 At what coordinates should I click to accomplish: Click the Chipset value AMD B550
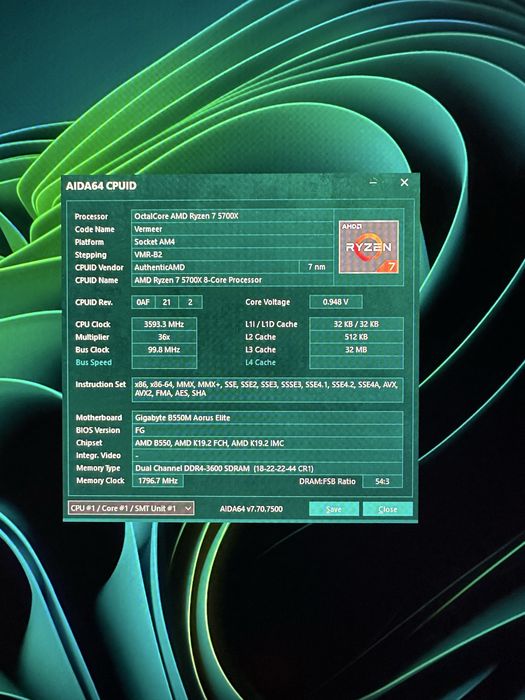tap(267, 443)
